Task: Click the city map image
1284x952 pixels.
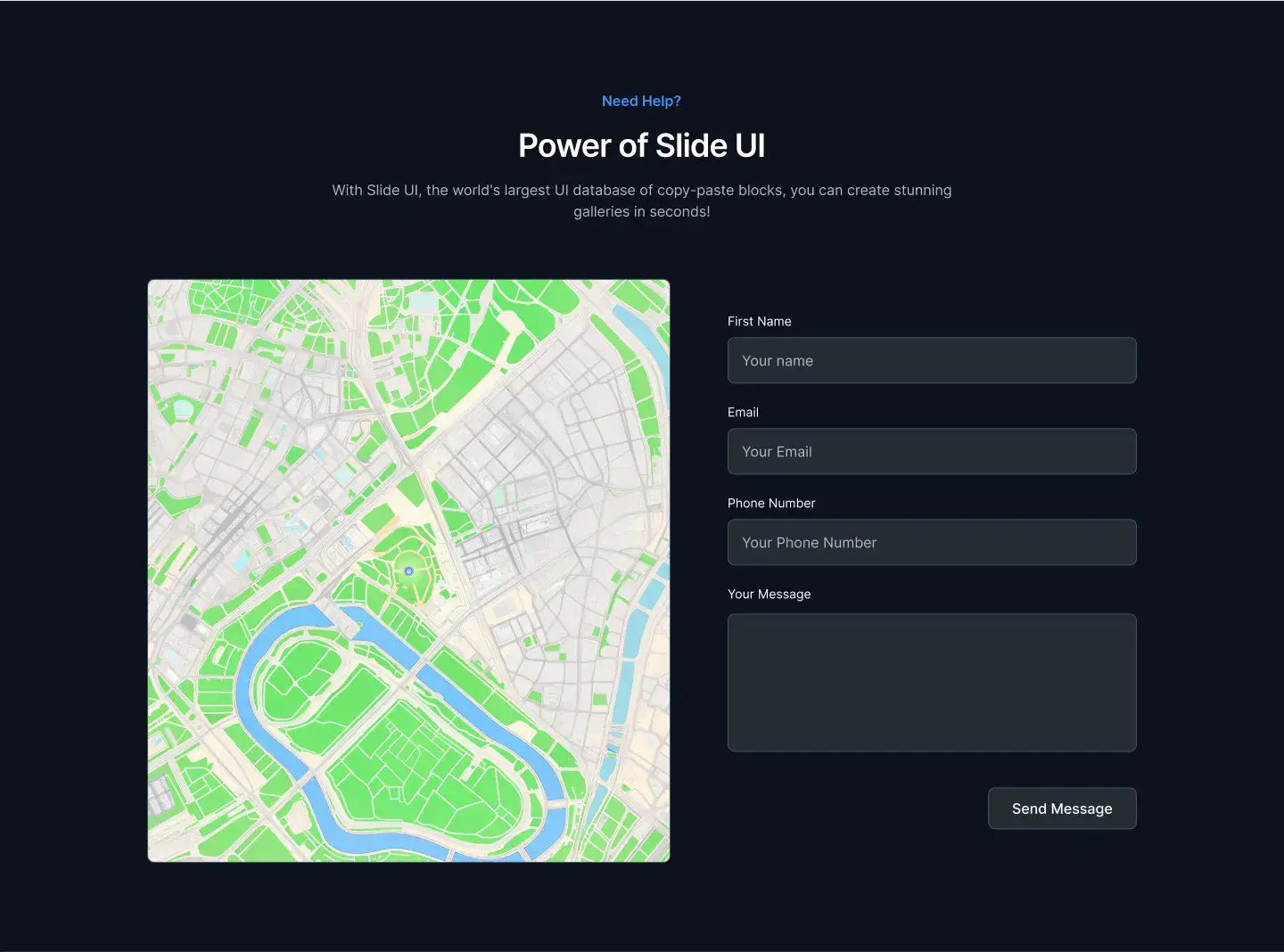Action: click(x=408, y=570)
